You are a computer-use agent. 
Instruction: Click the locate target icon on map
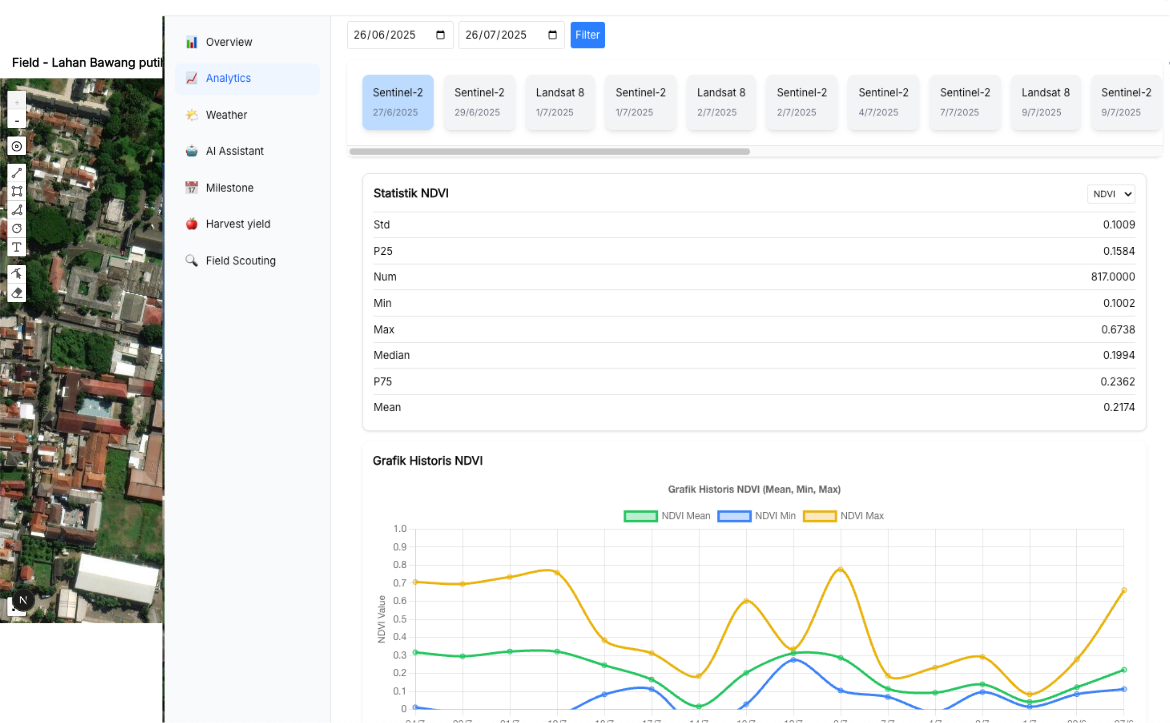click(x=17, y=146)
